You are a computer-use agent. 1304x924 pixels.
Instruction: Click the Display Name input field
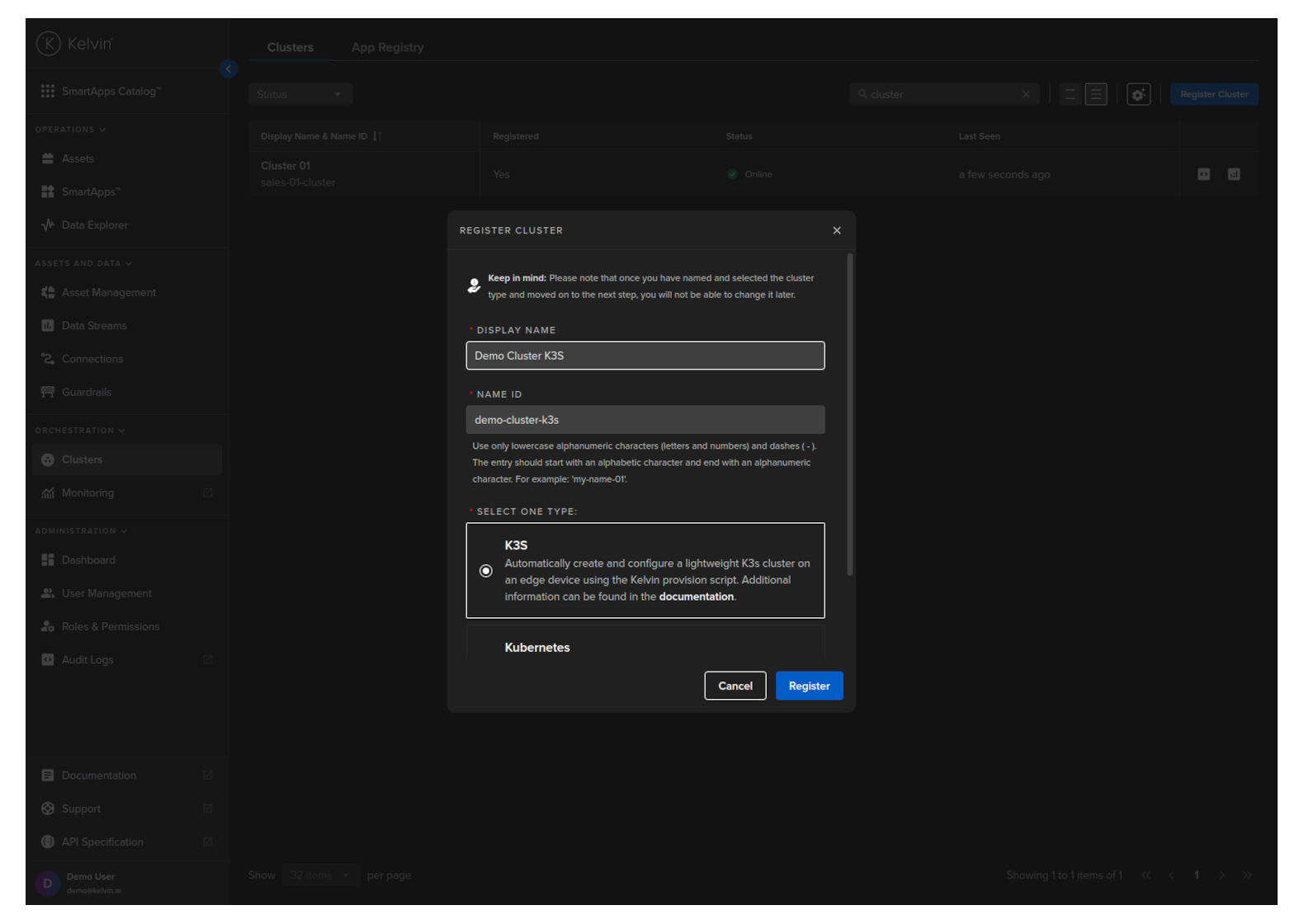(x=645, y=356)
